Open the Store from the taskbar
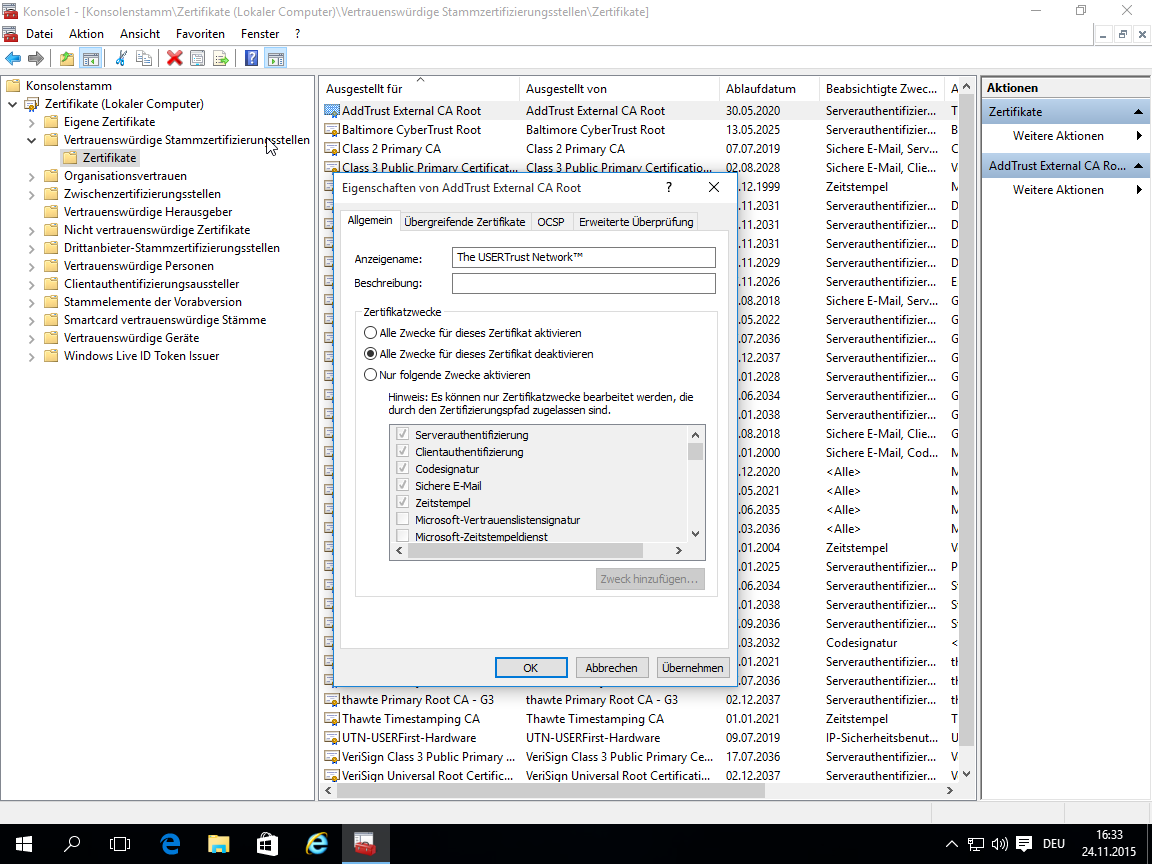The height and width of the screenshot is (864, 1152). pyautogui.click(x=267, y=844)
